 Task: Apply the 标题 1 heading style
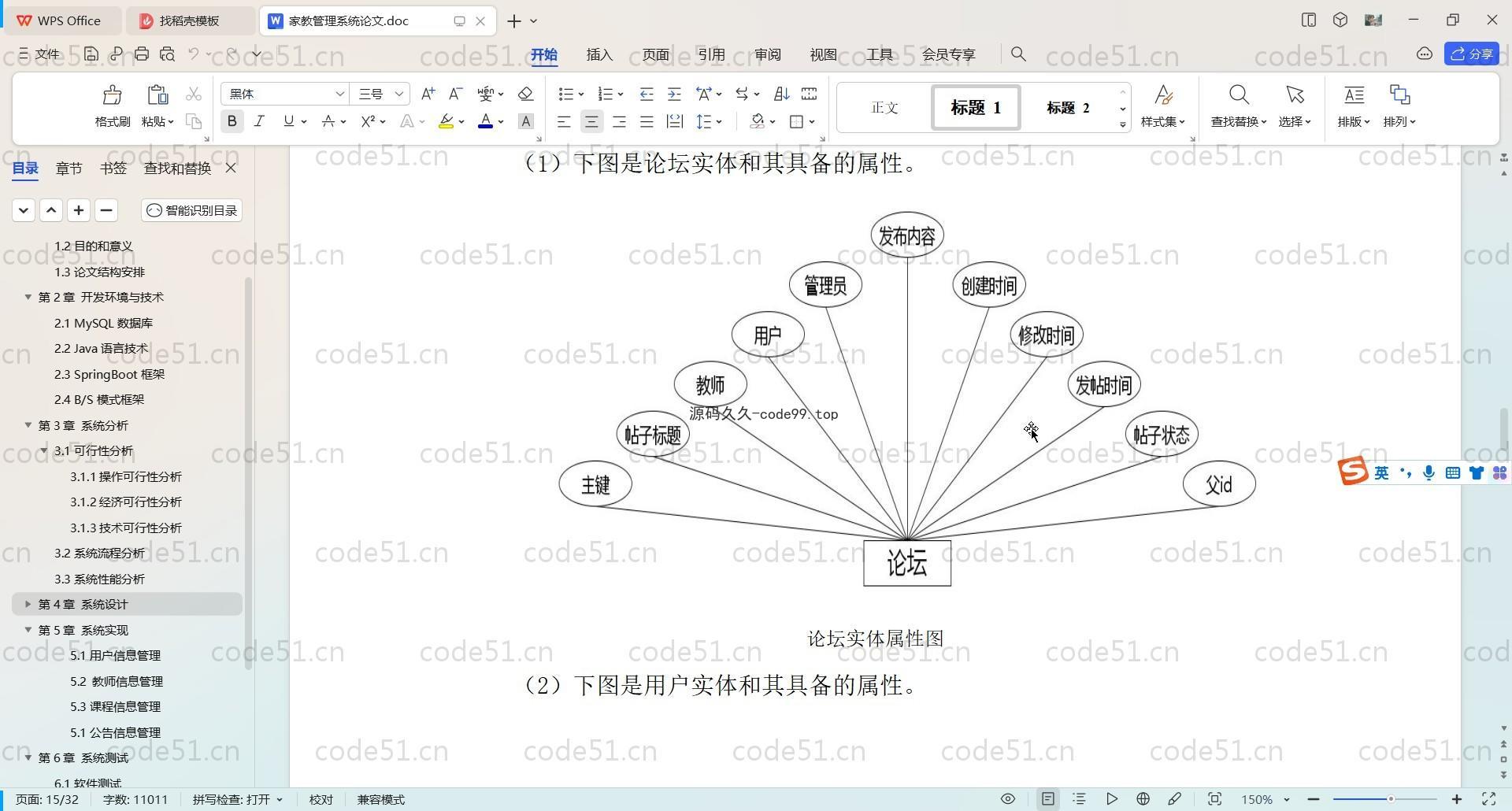point(975,107)
